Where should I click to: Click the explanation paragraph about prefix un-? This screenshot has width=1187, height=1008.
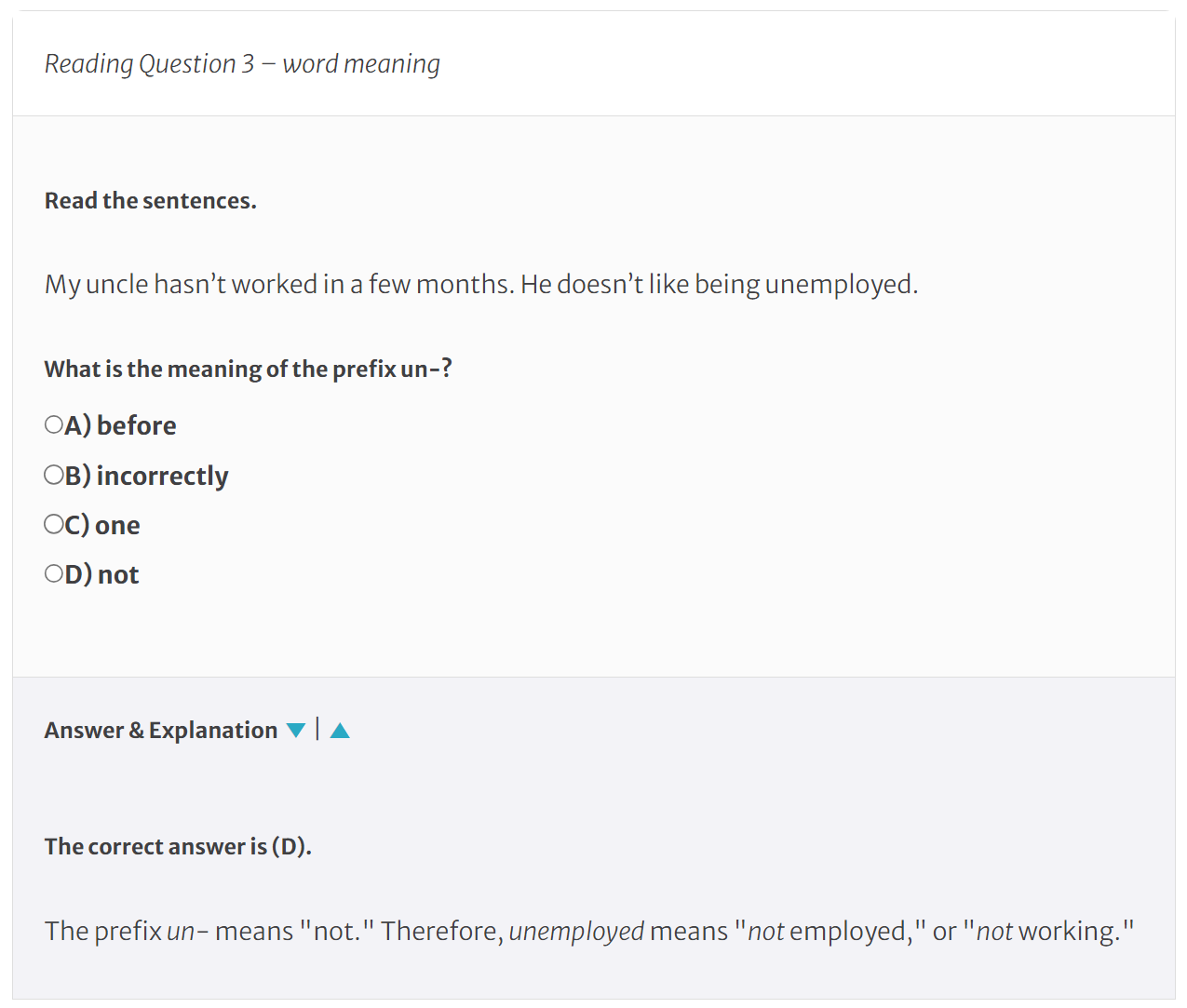click(x=588, y=931)
